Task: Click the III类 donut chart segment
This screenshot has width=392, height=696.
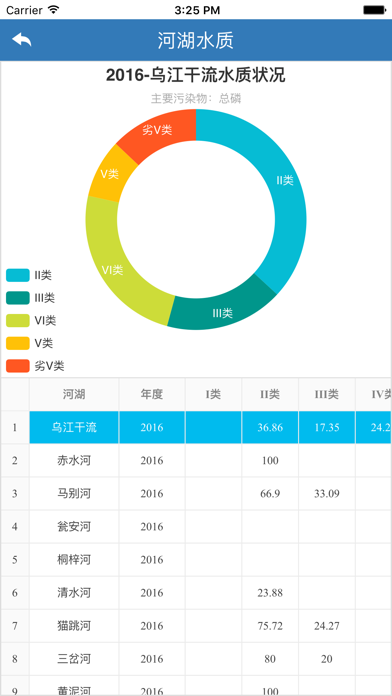Action: pos(222,312)
